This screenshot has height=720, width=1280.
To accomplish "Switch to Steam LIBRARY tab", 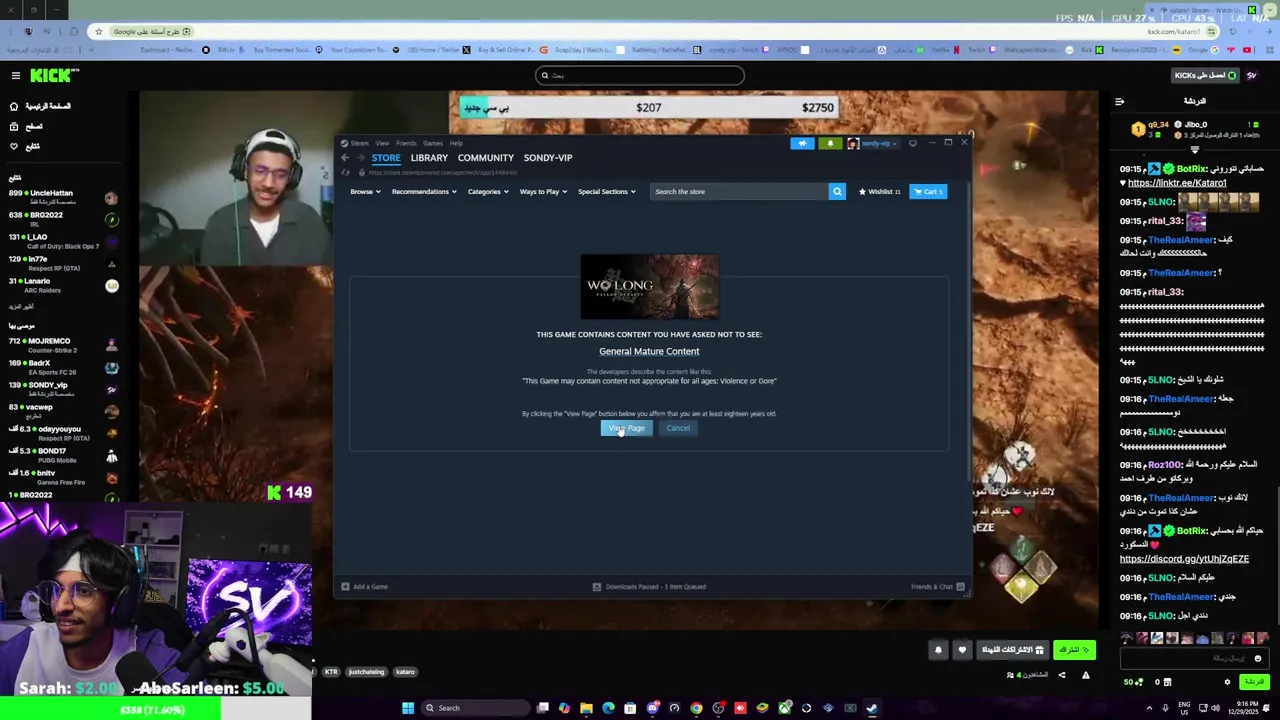I will point(429,158).
